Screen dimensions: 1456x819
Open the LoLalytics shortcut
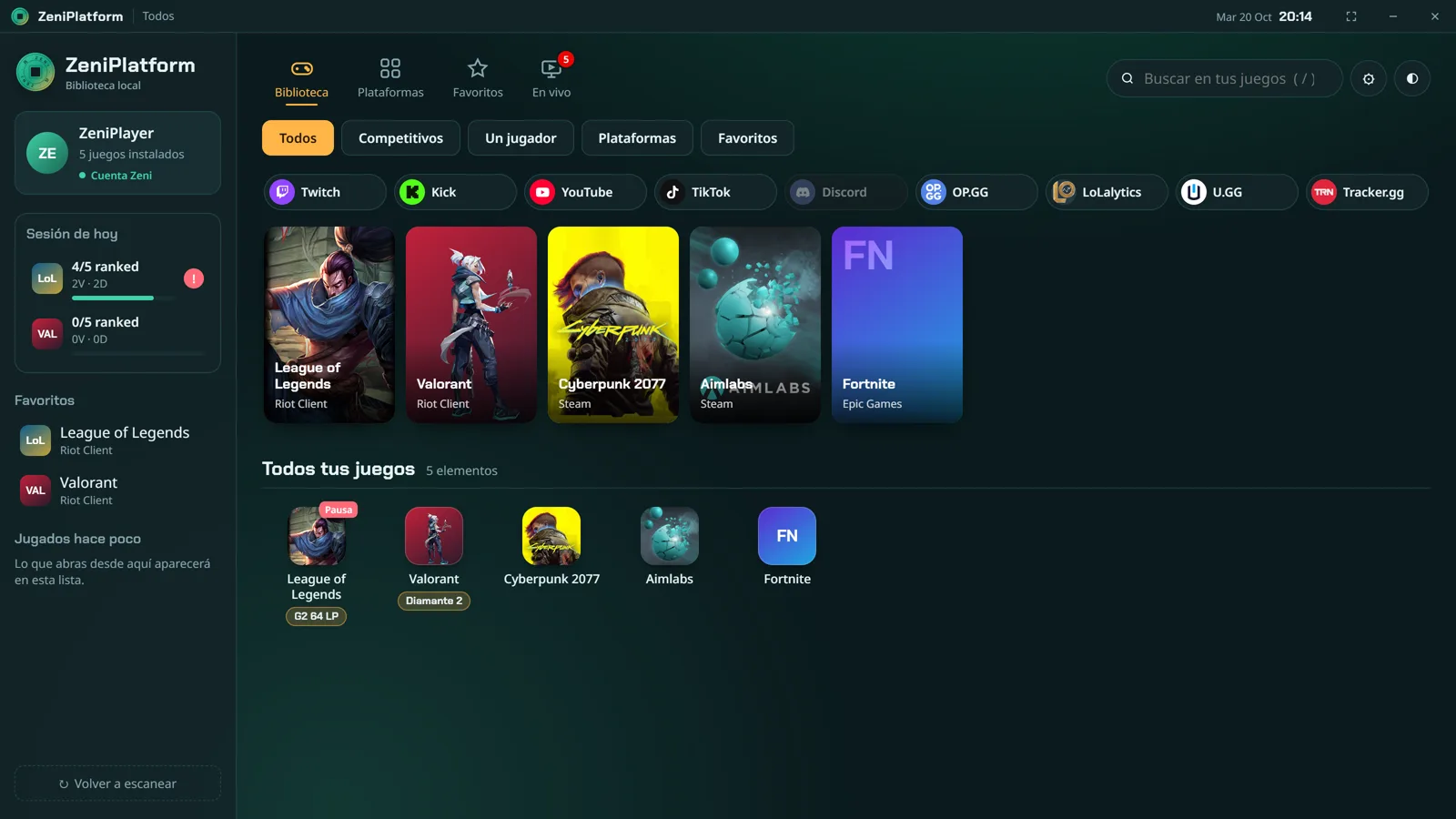click(x=1106, y=192)
